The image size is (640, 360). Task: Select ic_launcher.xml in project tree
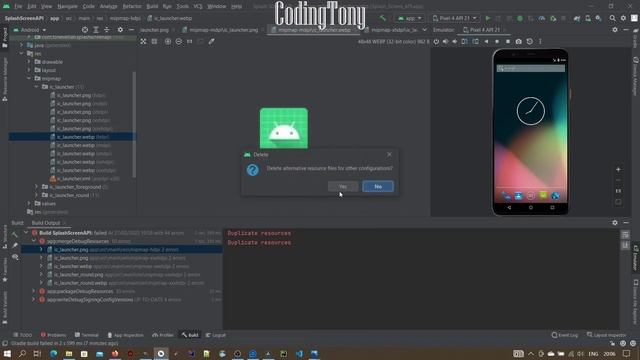pyautogui.click(x=84, y=178)
